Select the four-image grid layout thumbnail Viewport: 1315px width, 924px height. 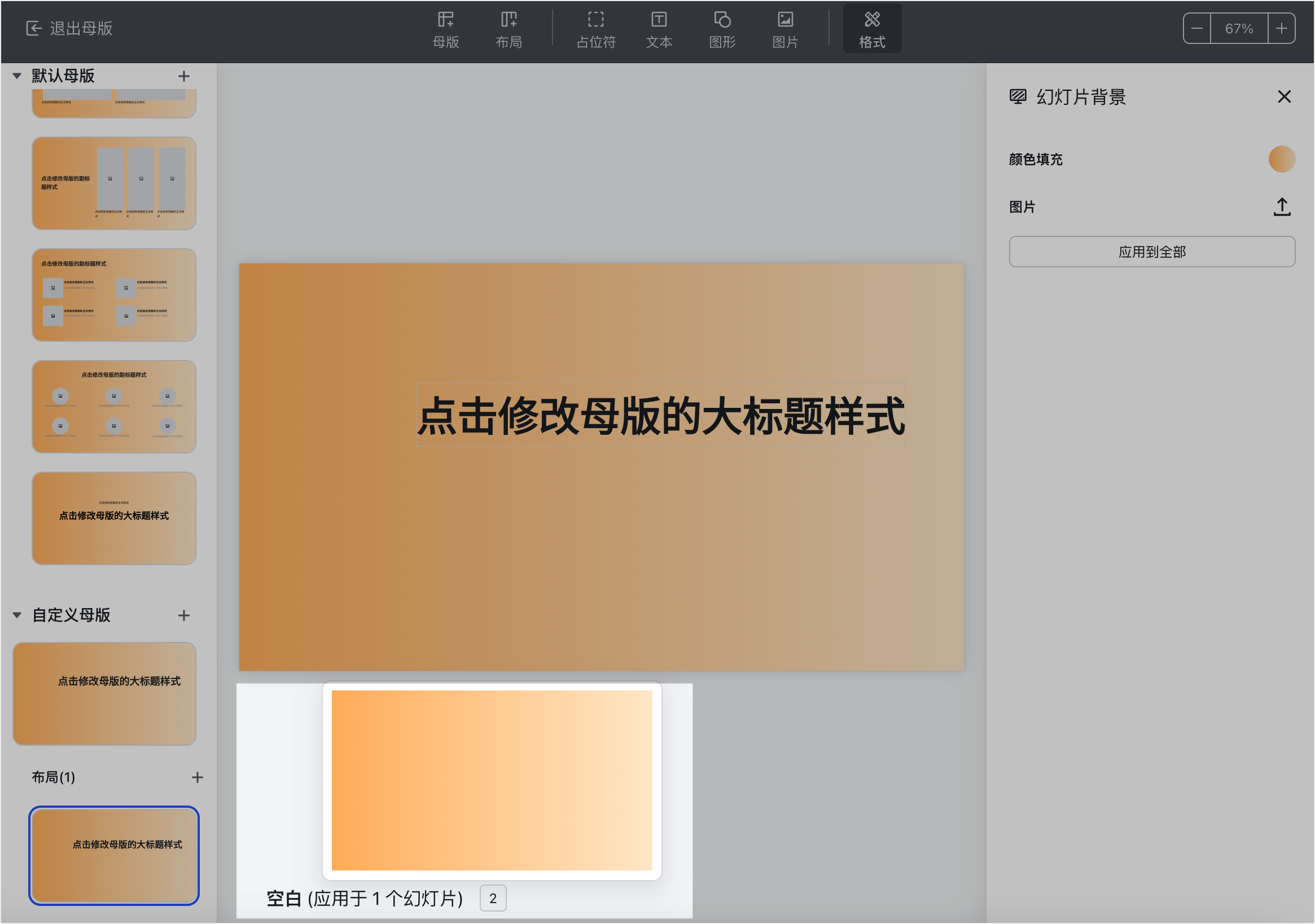click(x=114, y=295)
